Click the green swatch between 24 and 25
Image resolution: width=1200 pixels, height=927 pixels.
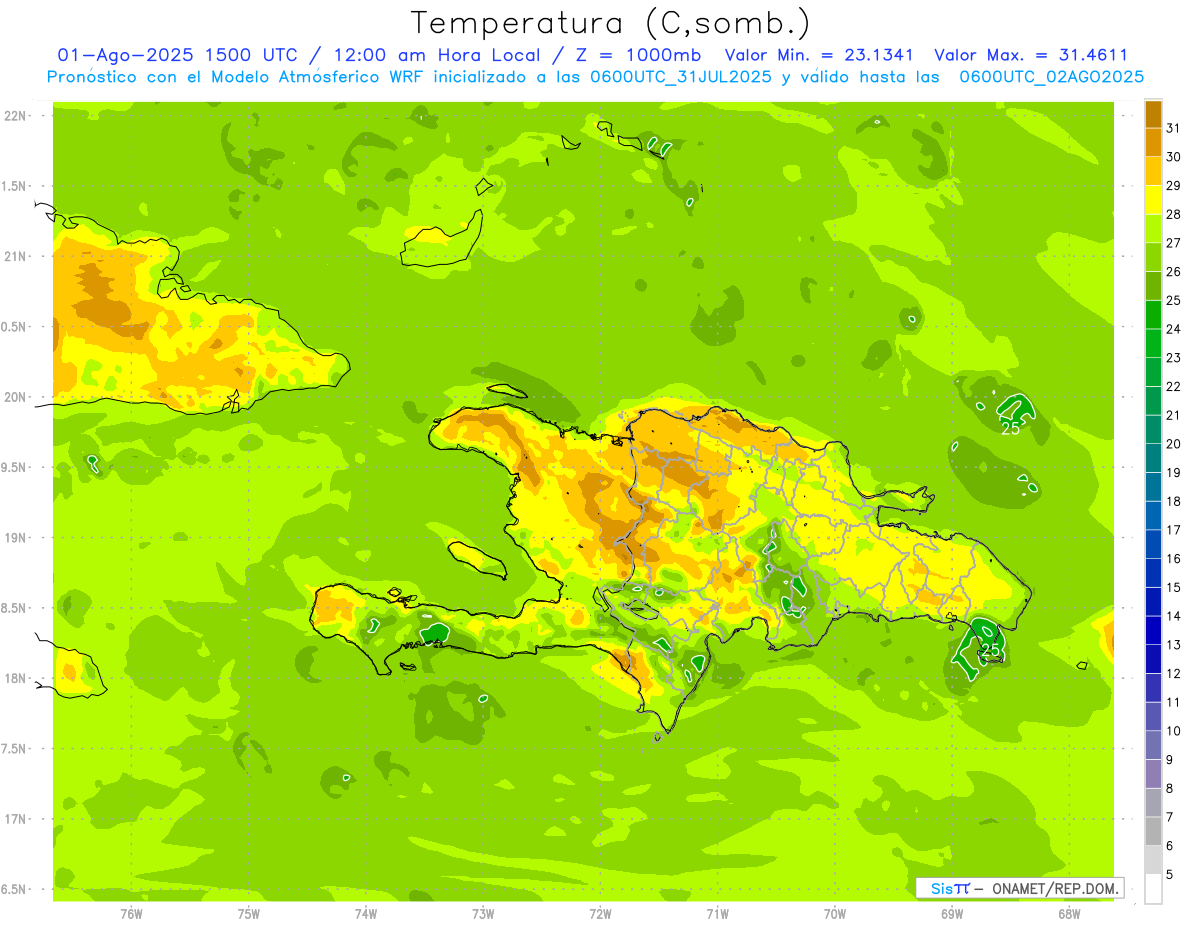click(1153, 314)
